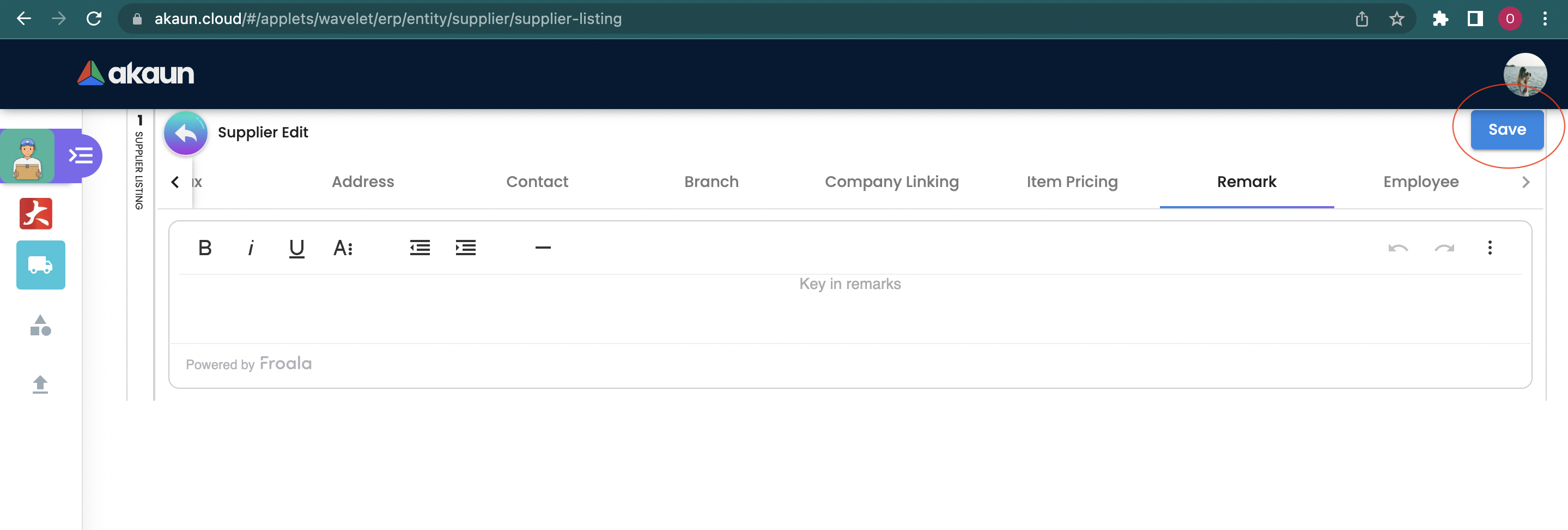Open Chrome three-dot menu
Image resolution: width=1568 pixels, height=530 pixels.
pyautogui.click(x=1545, y=19)
